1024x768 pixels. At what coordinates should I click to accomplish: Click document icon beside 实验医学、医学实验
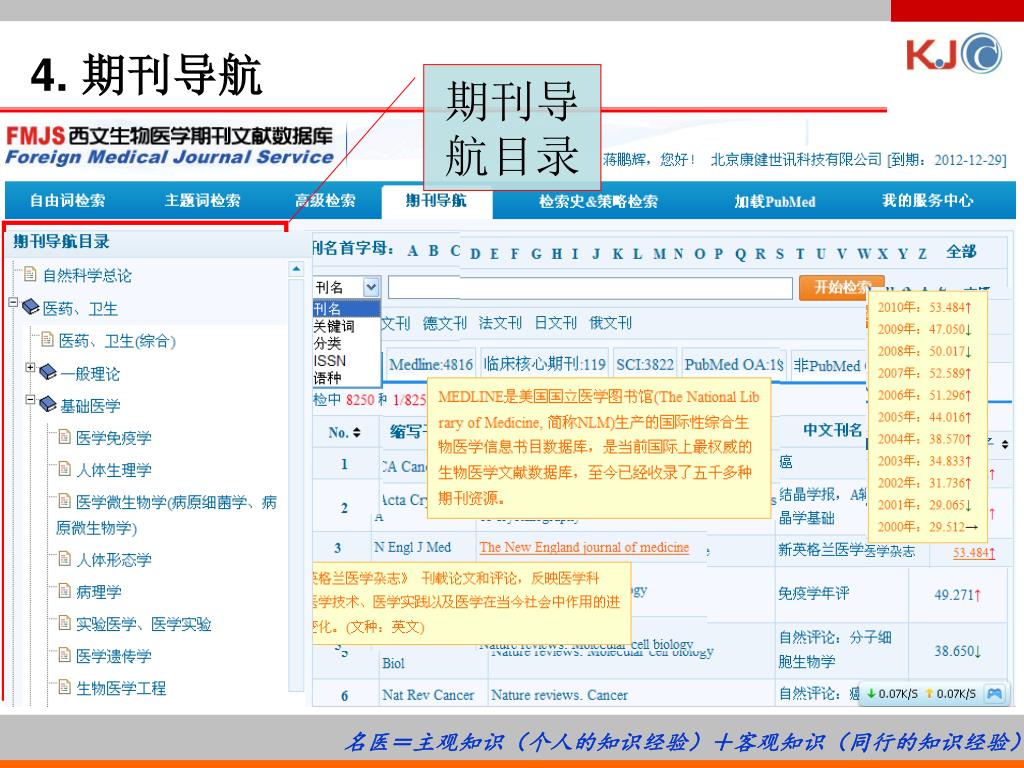[64, 622]
